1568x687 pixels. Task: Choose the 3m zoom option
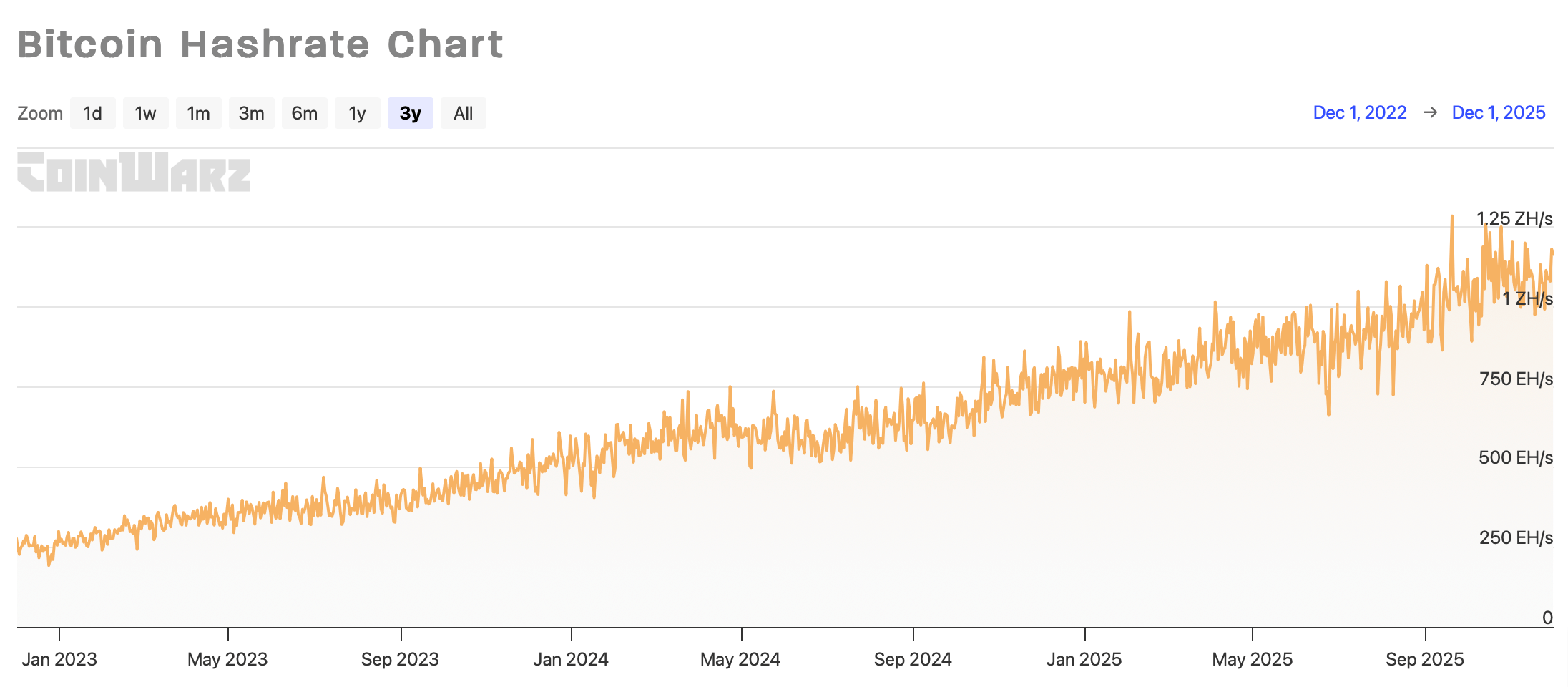pyautogui.click(x=251, y=113)
